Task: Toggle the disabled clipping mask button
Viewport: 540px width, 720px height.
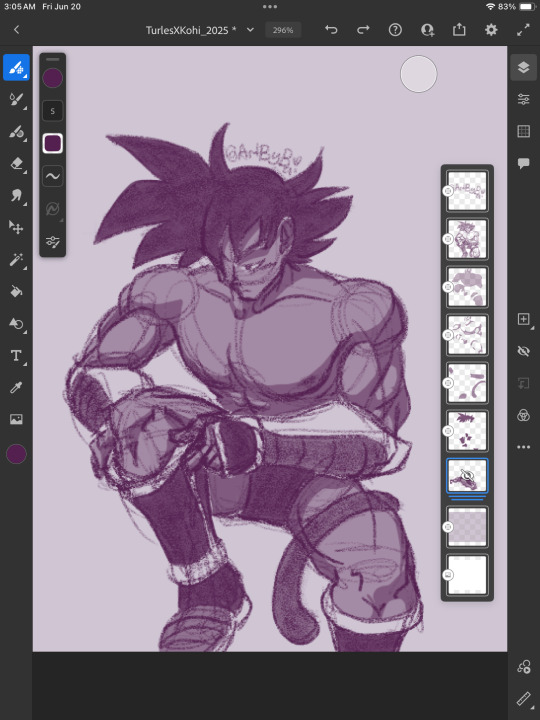Action: pyautogui.click(x=523, y=383)
